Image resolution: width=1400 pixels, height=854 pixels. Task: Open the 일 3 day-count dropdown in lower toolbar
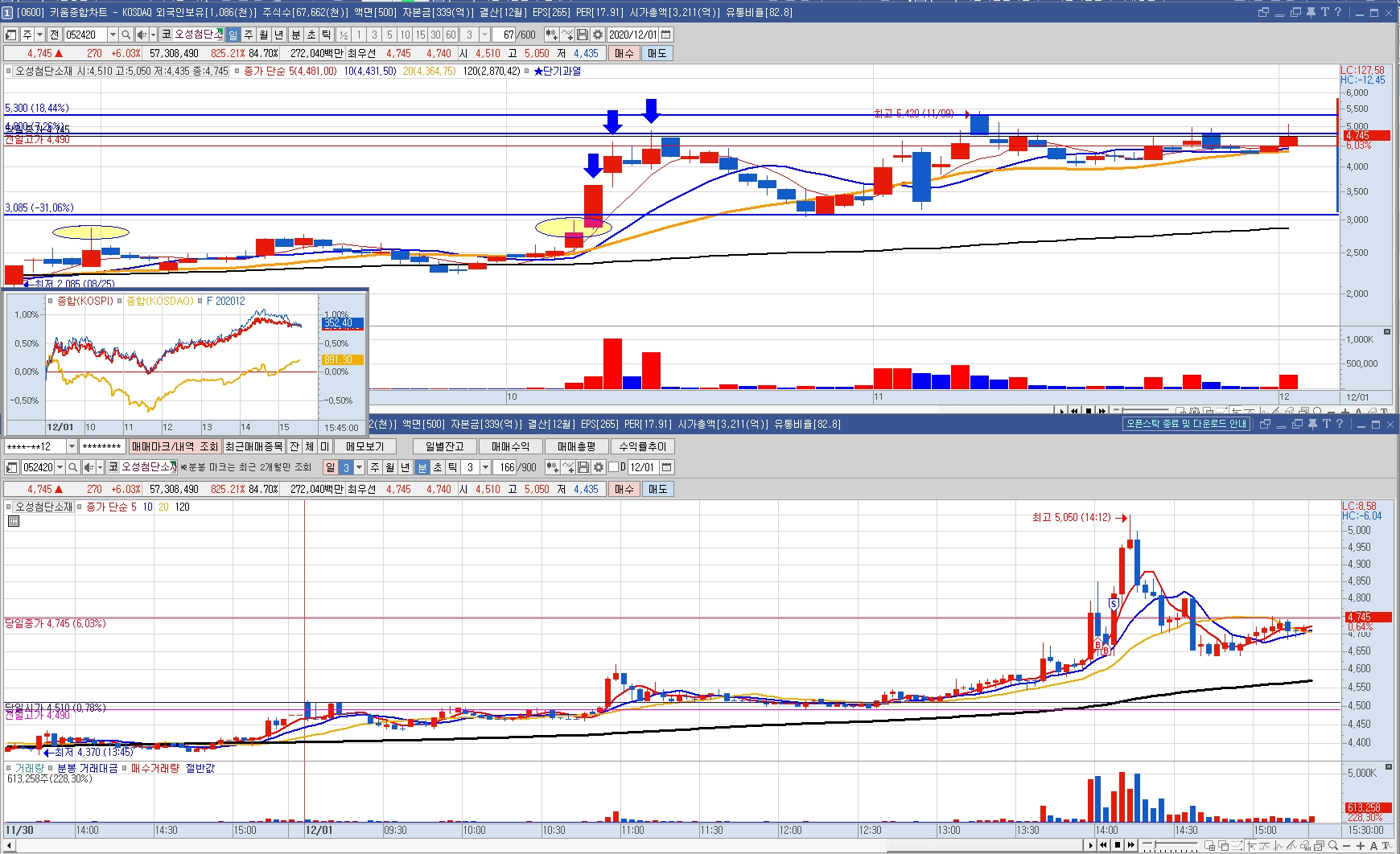(360, 467)
